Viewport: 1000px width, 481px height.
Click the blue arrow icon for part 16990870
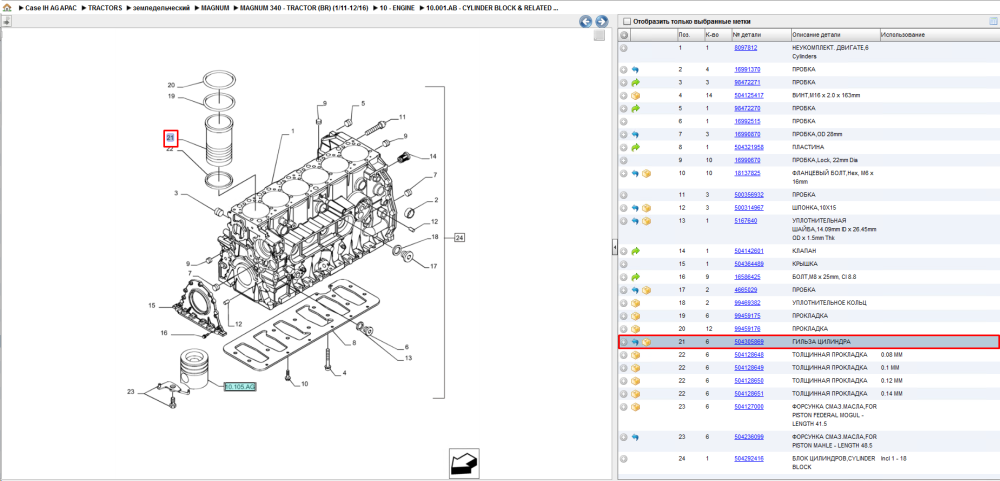tap(635, 135)
